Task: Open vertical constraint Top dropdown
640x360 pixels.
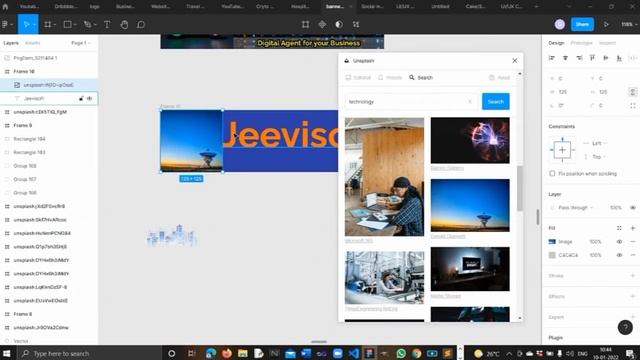Action: [x=599, y=157]
